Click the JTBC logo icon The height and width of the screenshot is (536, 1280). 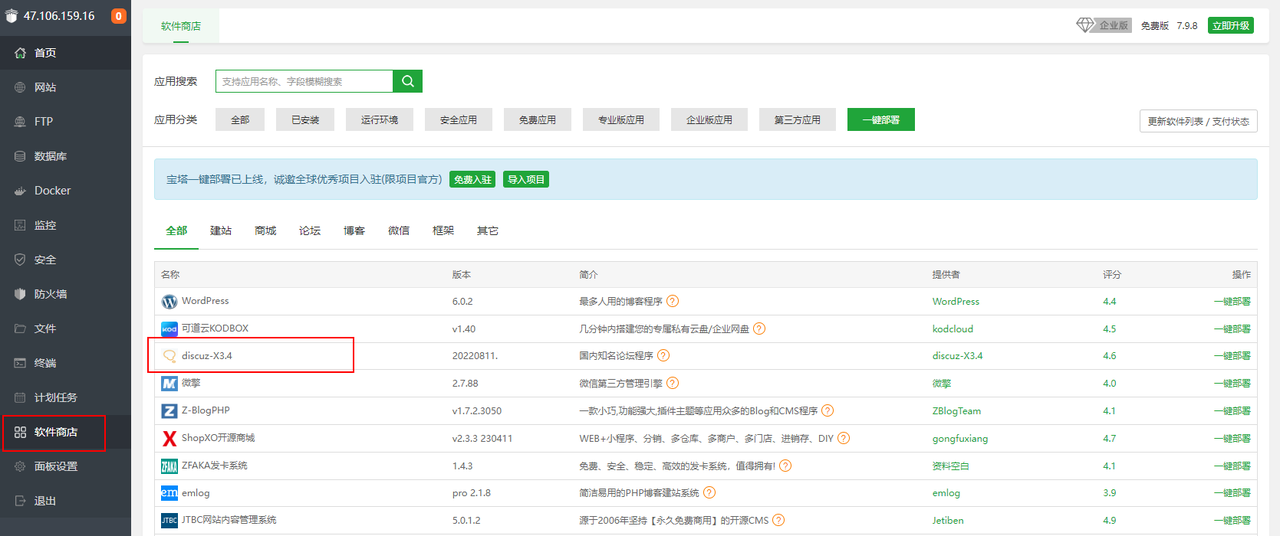pyautogui.click(x=169, y=520)
